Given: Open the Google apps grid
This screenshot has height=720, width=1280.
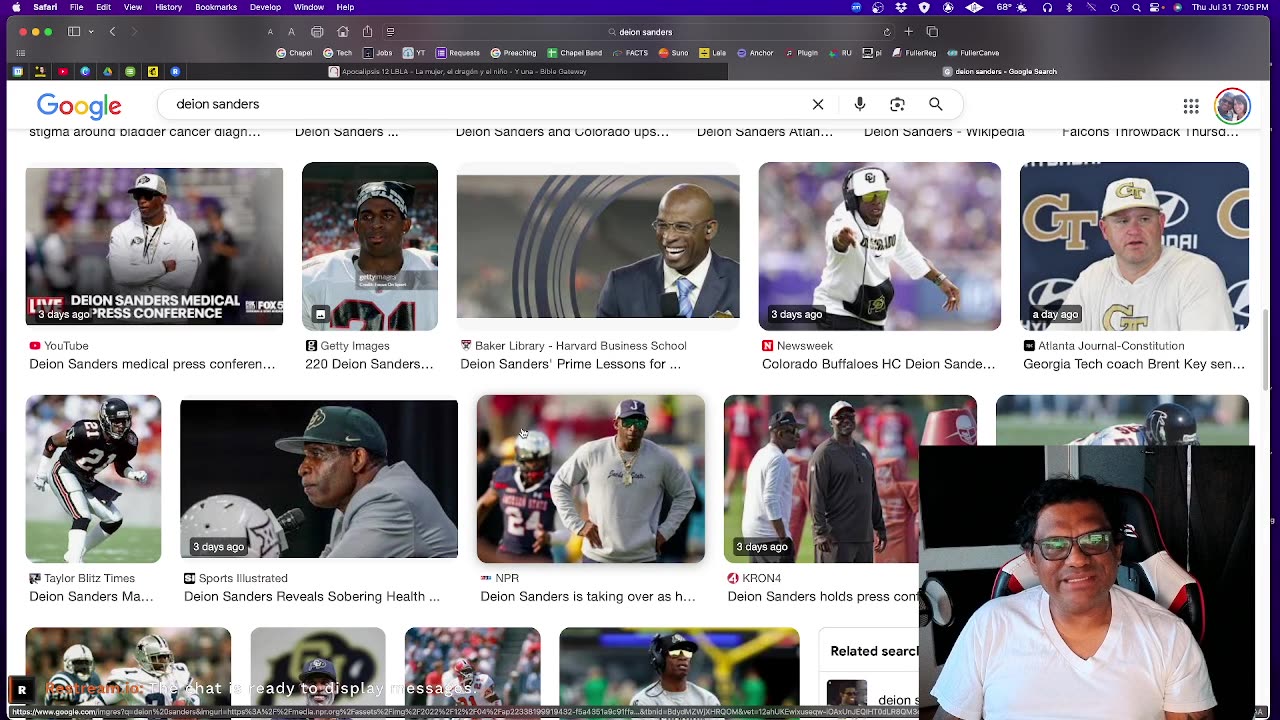Looking at the screenshot, I should pyautogui.click(x=1191, y=106).
